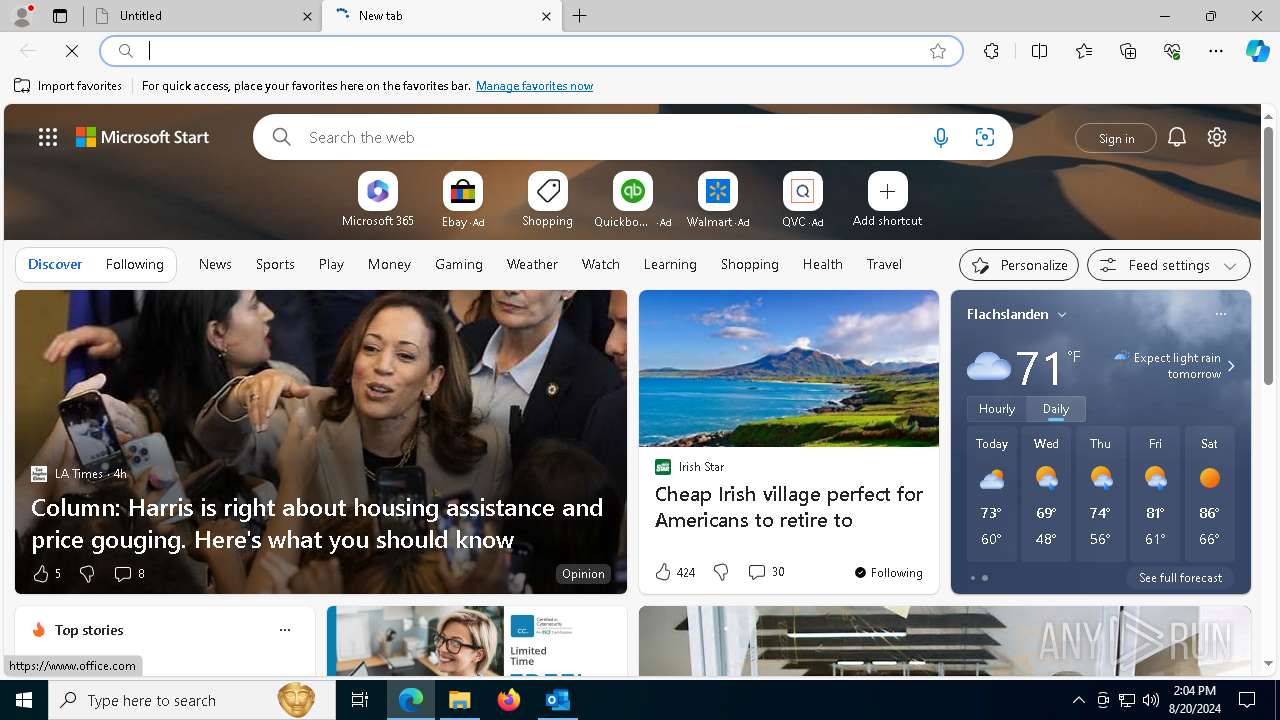The width and height of the screenshot is (1280, 720).
Task: Toggle split screen view
Action: (1039, 51)
